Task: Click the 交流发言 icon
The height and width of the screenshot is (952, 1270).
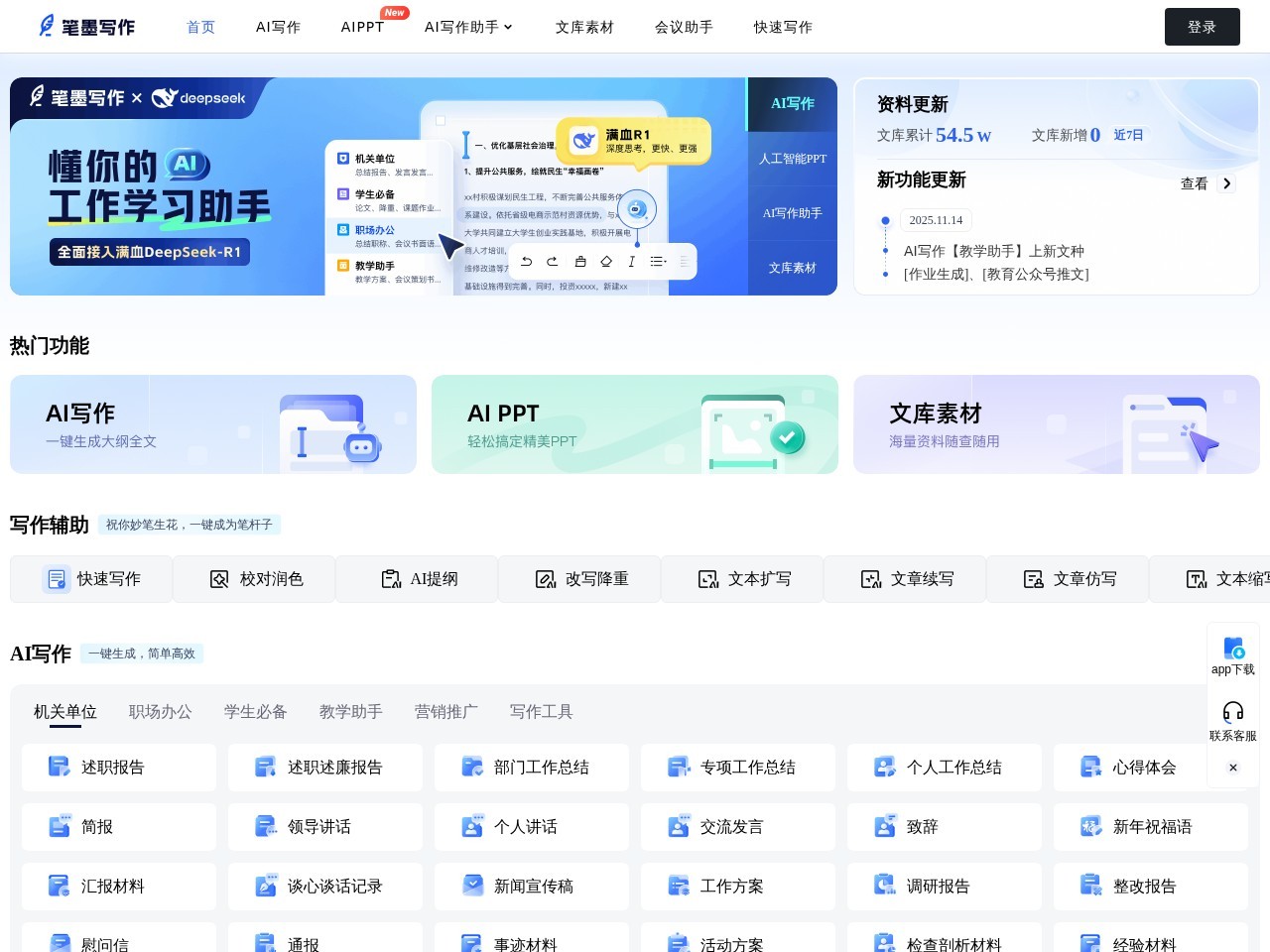Action: point(679,826)
